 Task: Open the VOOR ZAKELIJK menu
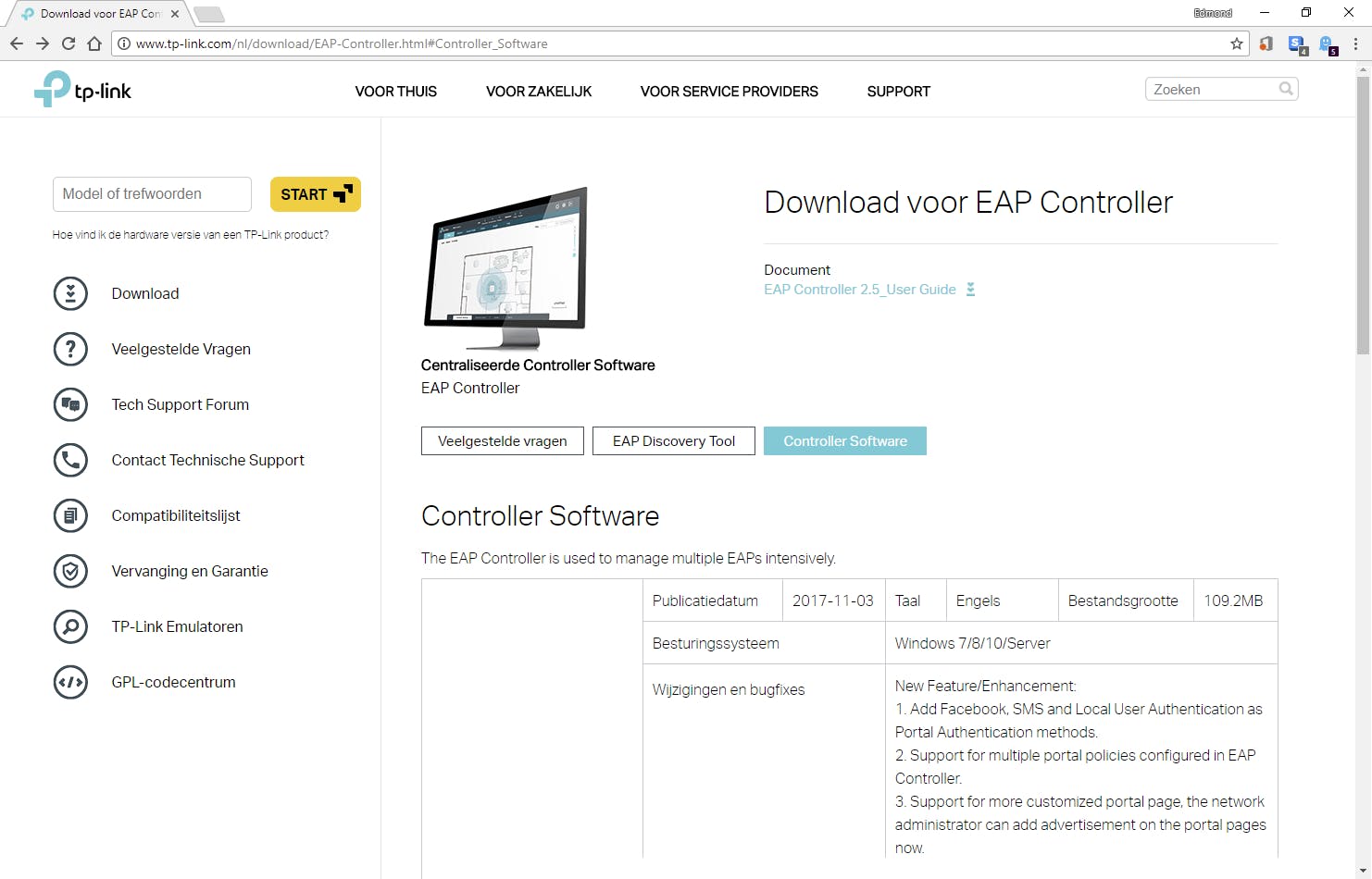pos(539,92)
